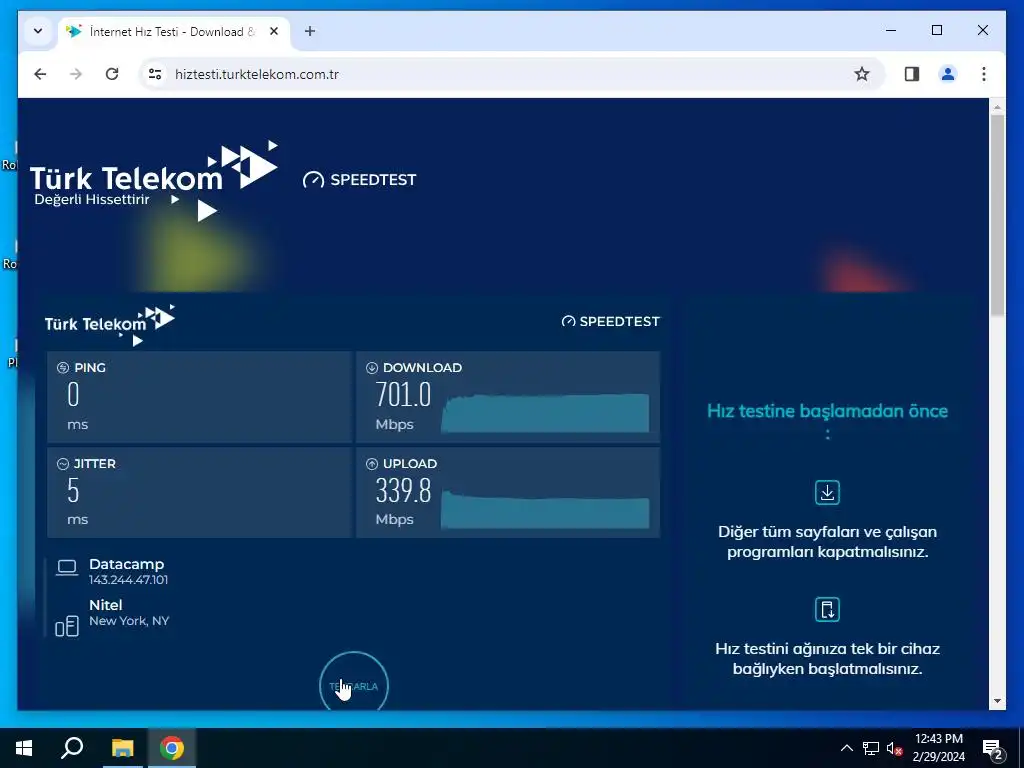Bookmark this page with the star icon

coord(862,74)
